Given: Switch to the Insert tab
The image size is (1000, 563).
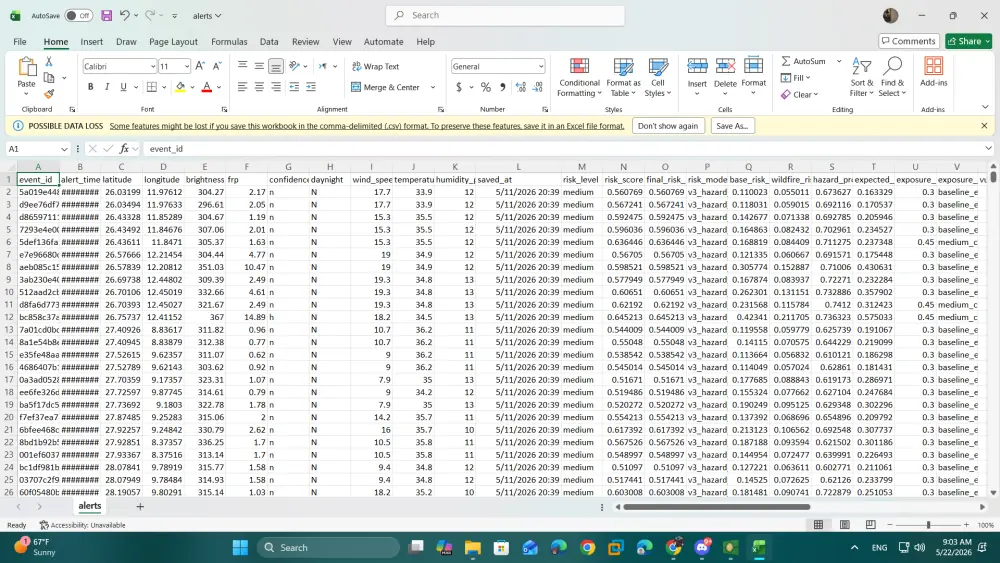Looking at the screenshot, I should (91, 41).
